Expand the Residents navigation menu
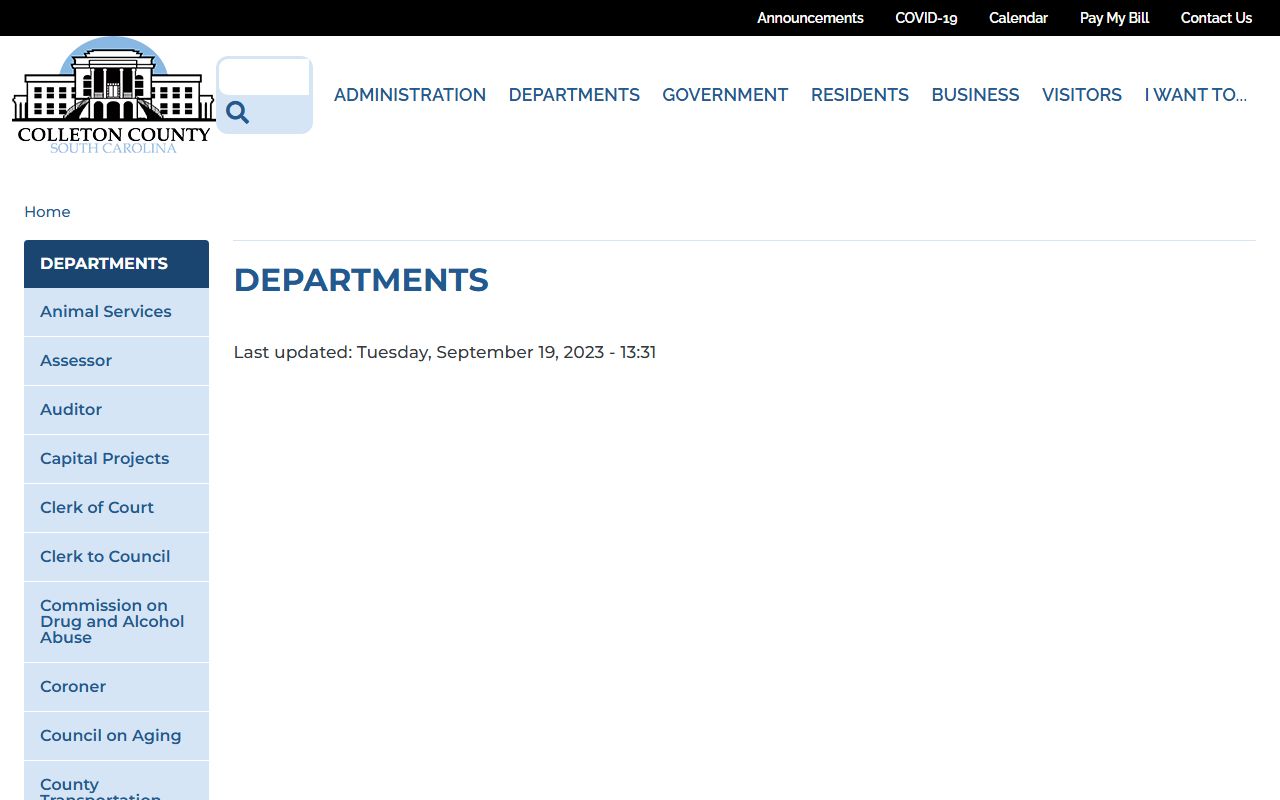Viewport: 1280px width, 800px height. click(x=859, y=95)
